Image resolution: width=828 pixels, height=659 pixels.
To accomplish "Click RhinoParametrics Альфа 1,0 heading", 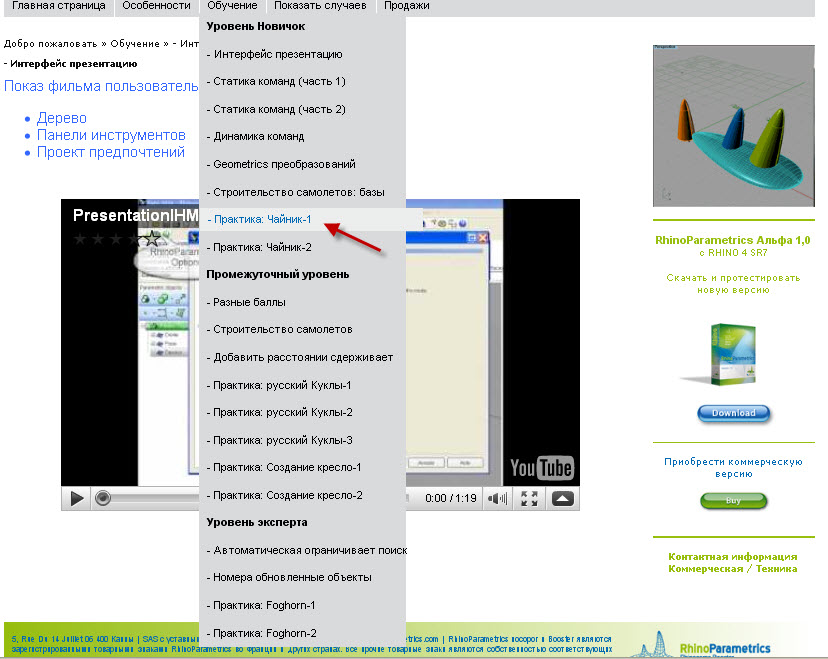I will [x=733, y=240].
